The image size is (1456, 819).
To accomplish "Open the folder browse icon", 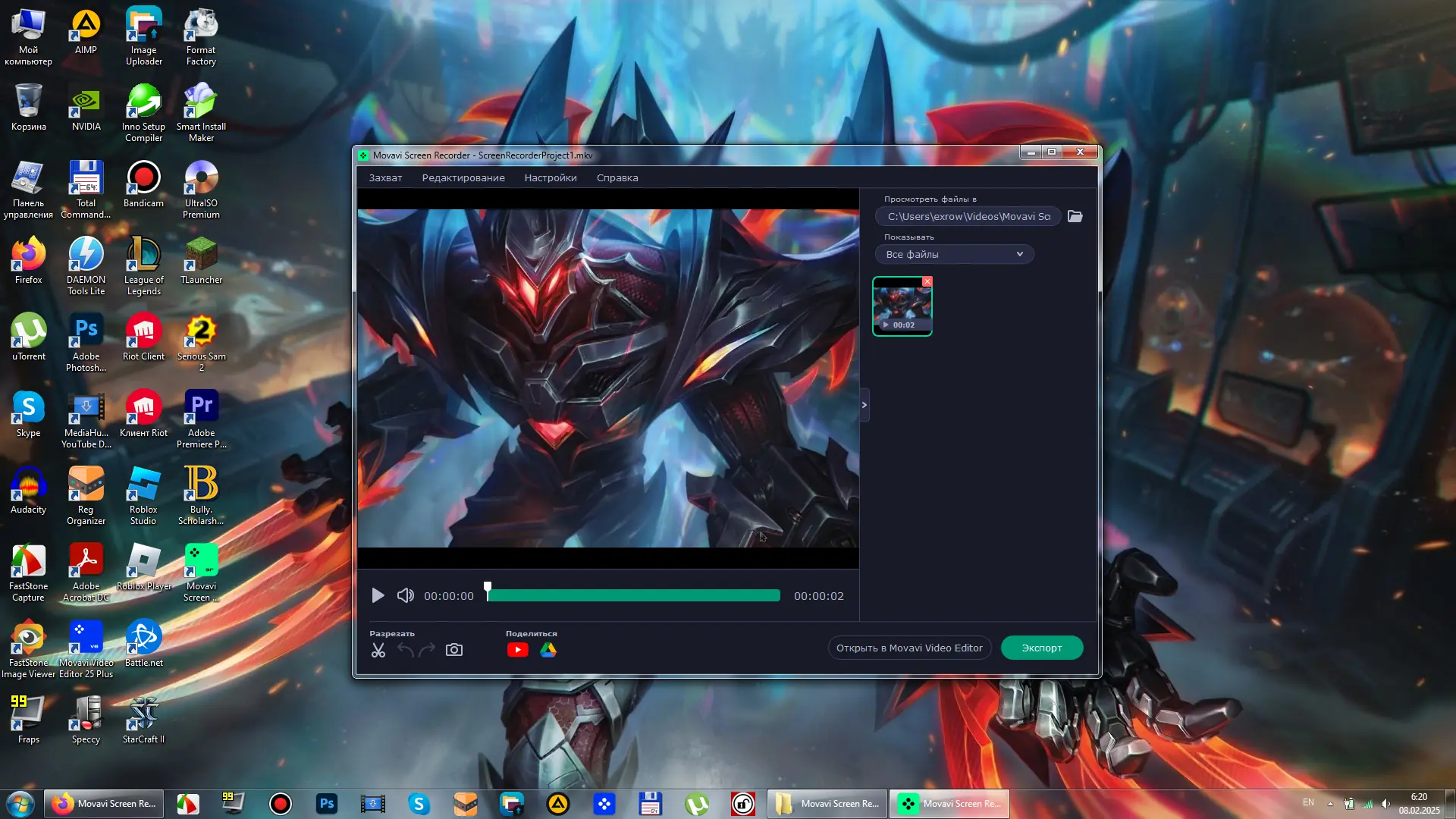I will [x=1075, y=216].
